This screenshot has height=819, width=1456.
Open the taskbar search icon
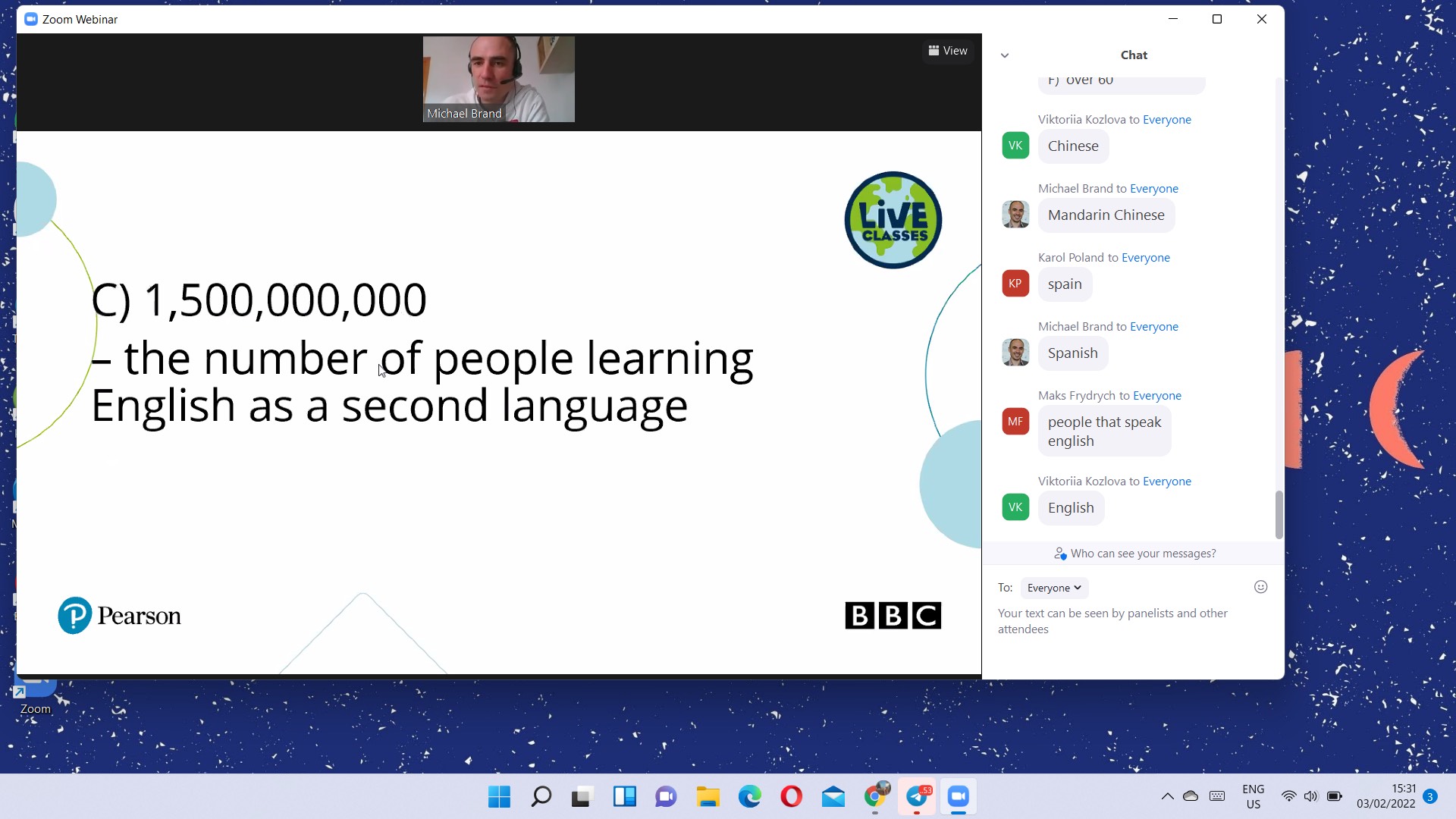pos(541,796)
